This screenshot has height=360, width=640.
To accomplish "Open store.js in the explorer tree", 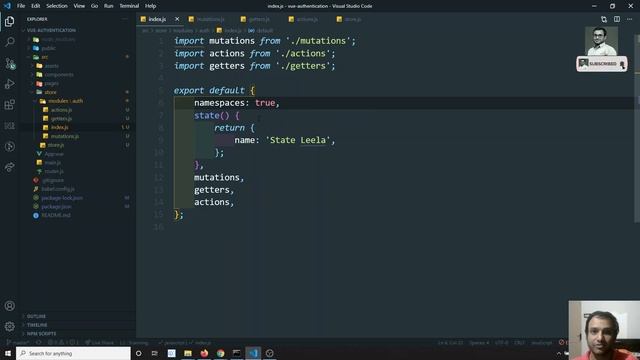I will 56,145.
